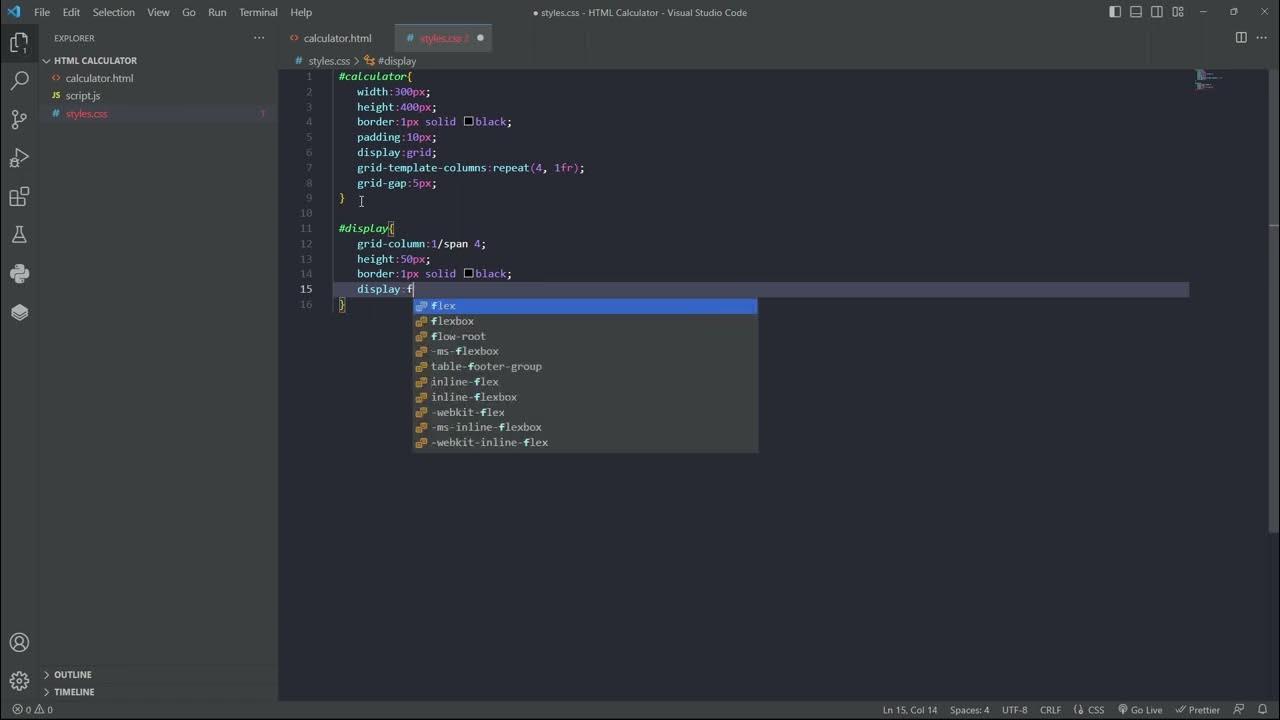The height and width of the screenshot is (720, 1280).
Task: Toggle the Secondary Side Bar layout button
Action: [x=1157, y=12]
